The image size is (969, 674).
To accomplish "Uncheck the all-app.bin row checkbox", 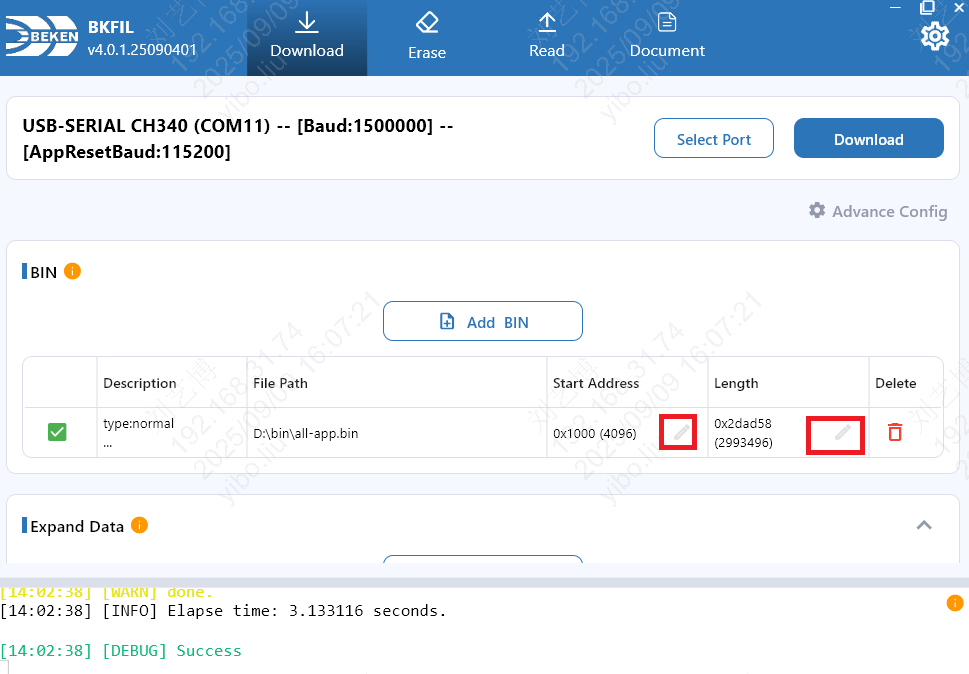I will tap(58, 432).
